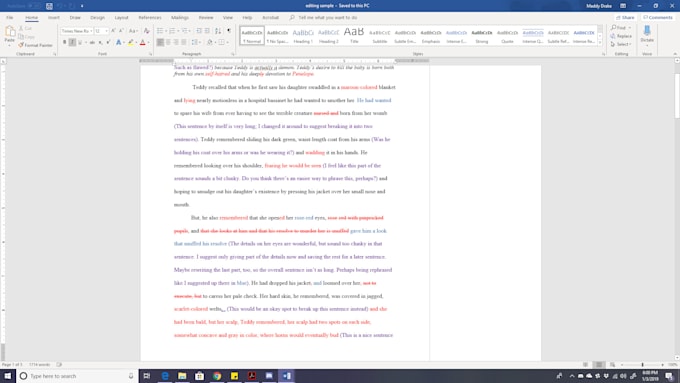The image size is (680, 383).
Task: Decrease paragraph indent
Action: 199,31
